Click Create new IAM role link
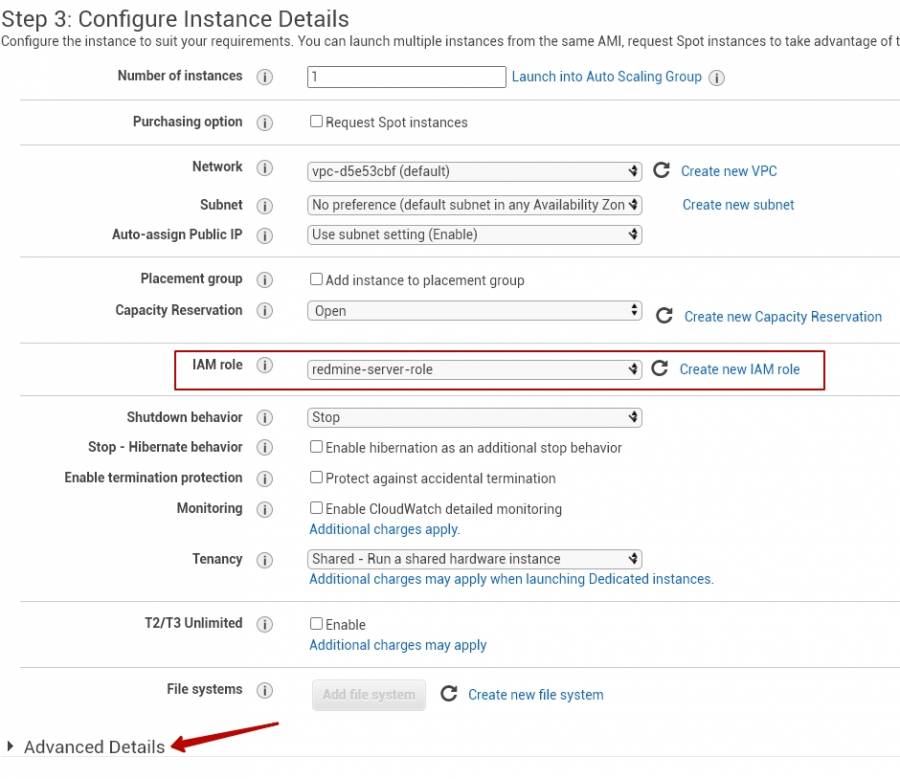Screen dimensions: 900x779 point(741,369)
